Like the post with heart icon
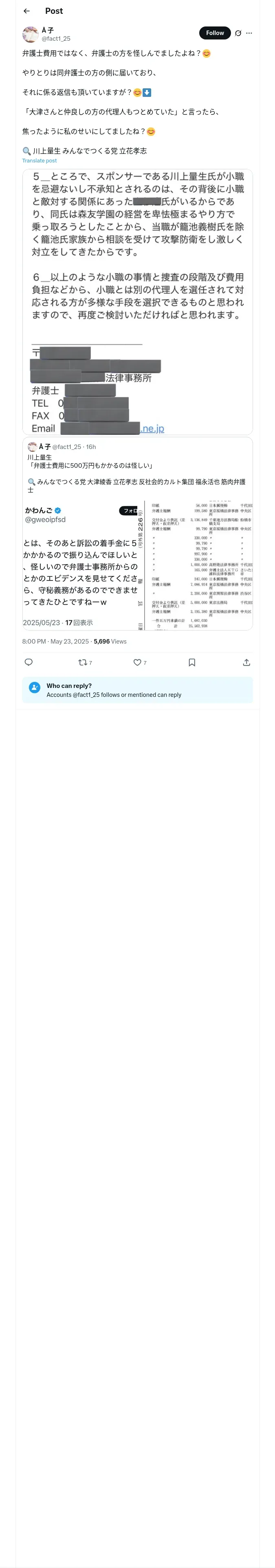The height and width of the screenshot is (1568, 275). pos(137,662)
